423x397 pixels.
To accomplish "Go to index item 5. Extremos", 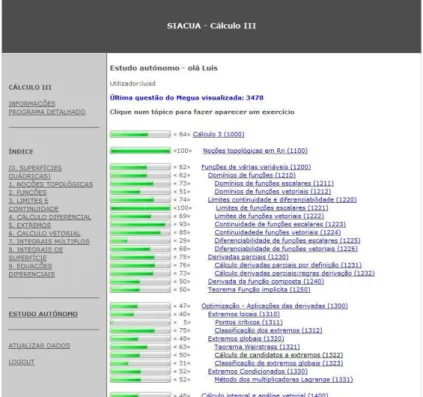I will point(30,225).
